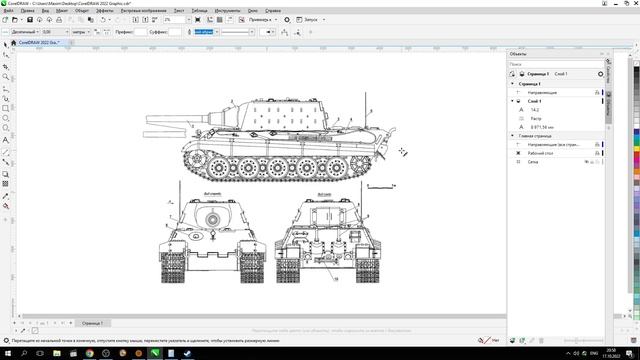Open the dimension units dropdown
The width and height of the screenshot is (640, 360).
point(89,32)
